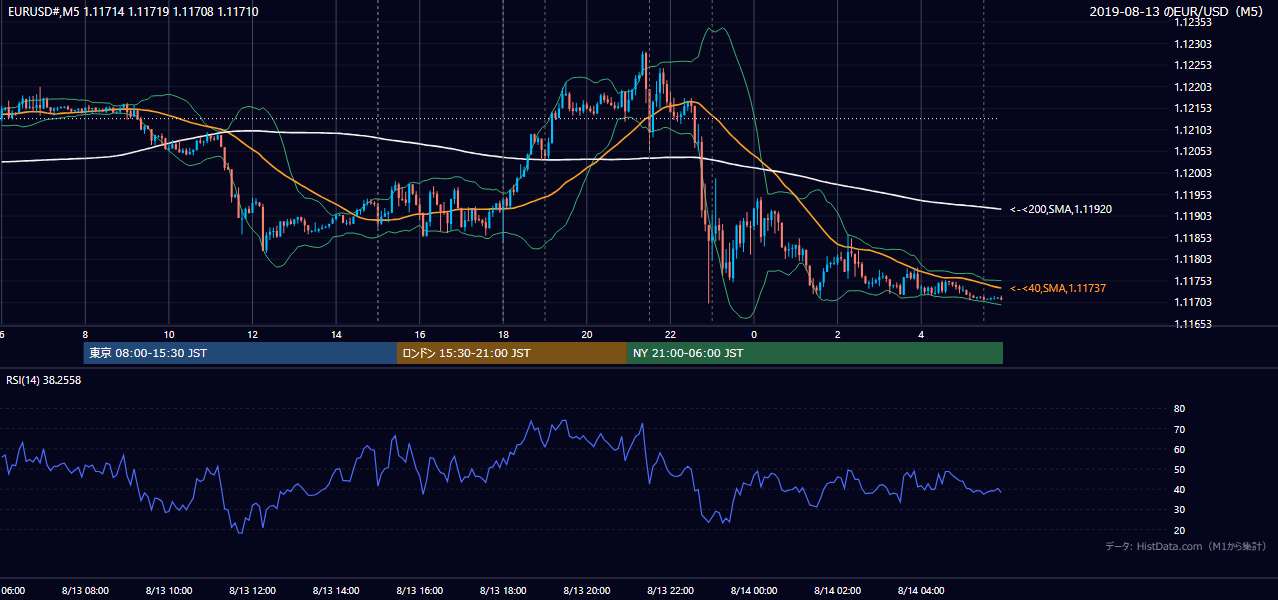Click the 200 SMA label reading 1.11920

click(1061, 210)
